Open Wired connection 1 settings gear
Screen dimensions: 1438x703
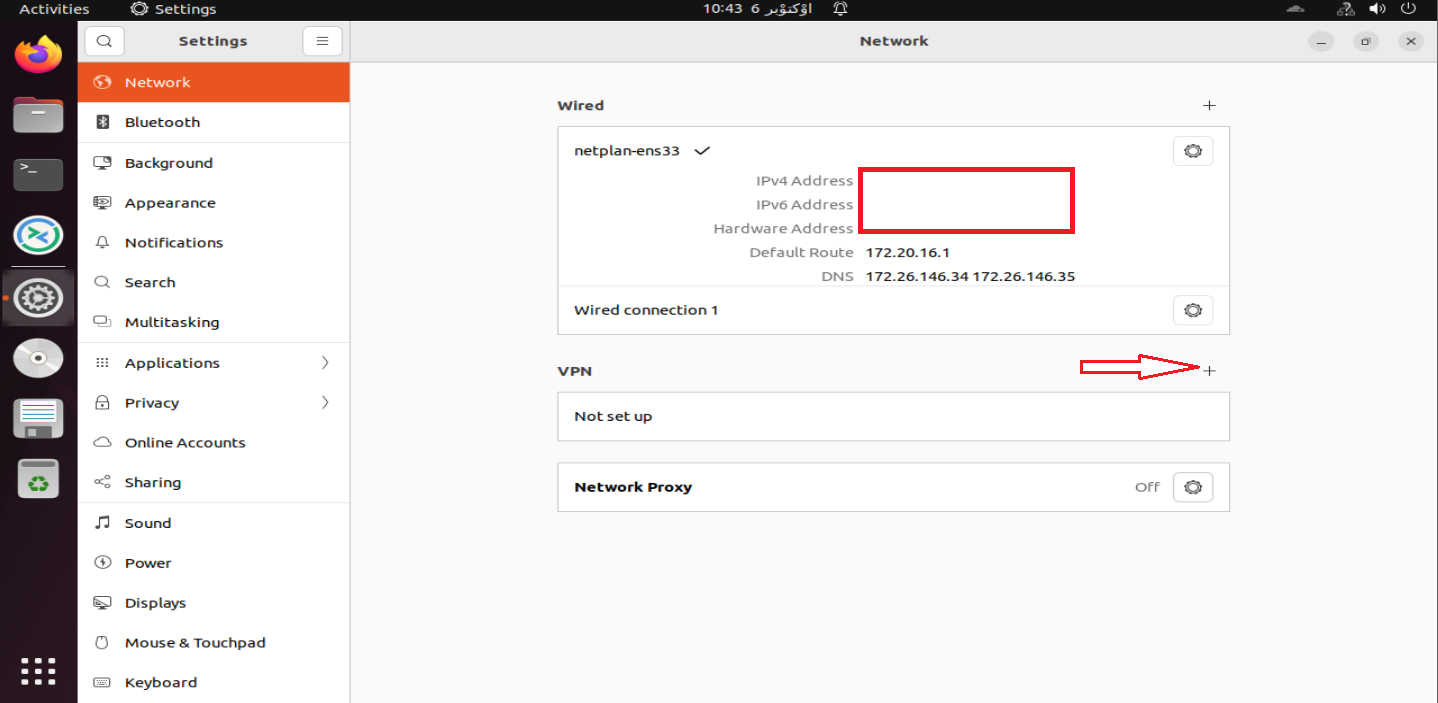coord(1192,310)
